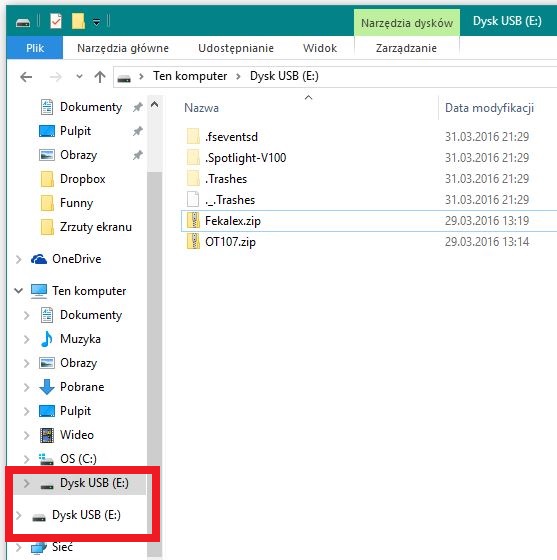The image size is (557, 560).
Task: Select the Fekalex.zip archive icon
Action: tap(194, 220)
